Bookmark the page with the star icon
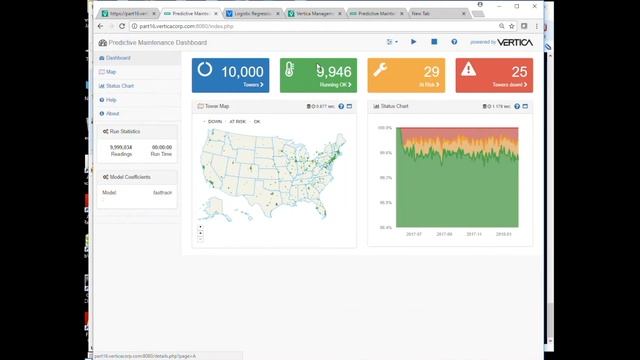 pyautogui.click(x=511, y=26)
